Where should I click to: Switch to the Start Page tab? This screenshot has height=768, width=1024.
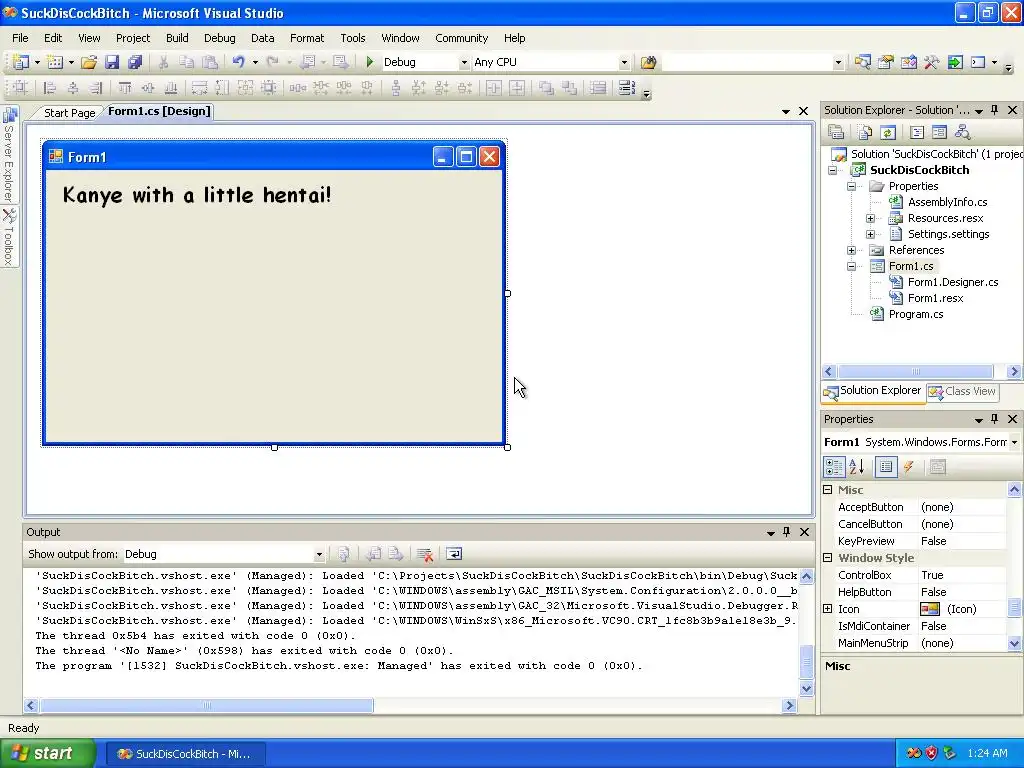69,113
